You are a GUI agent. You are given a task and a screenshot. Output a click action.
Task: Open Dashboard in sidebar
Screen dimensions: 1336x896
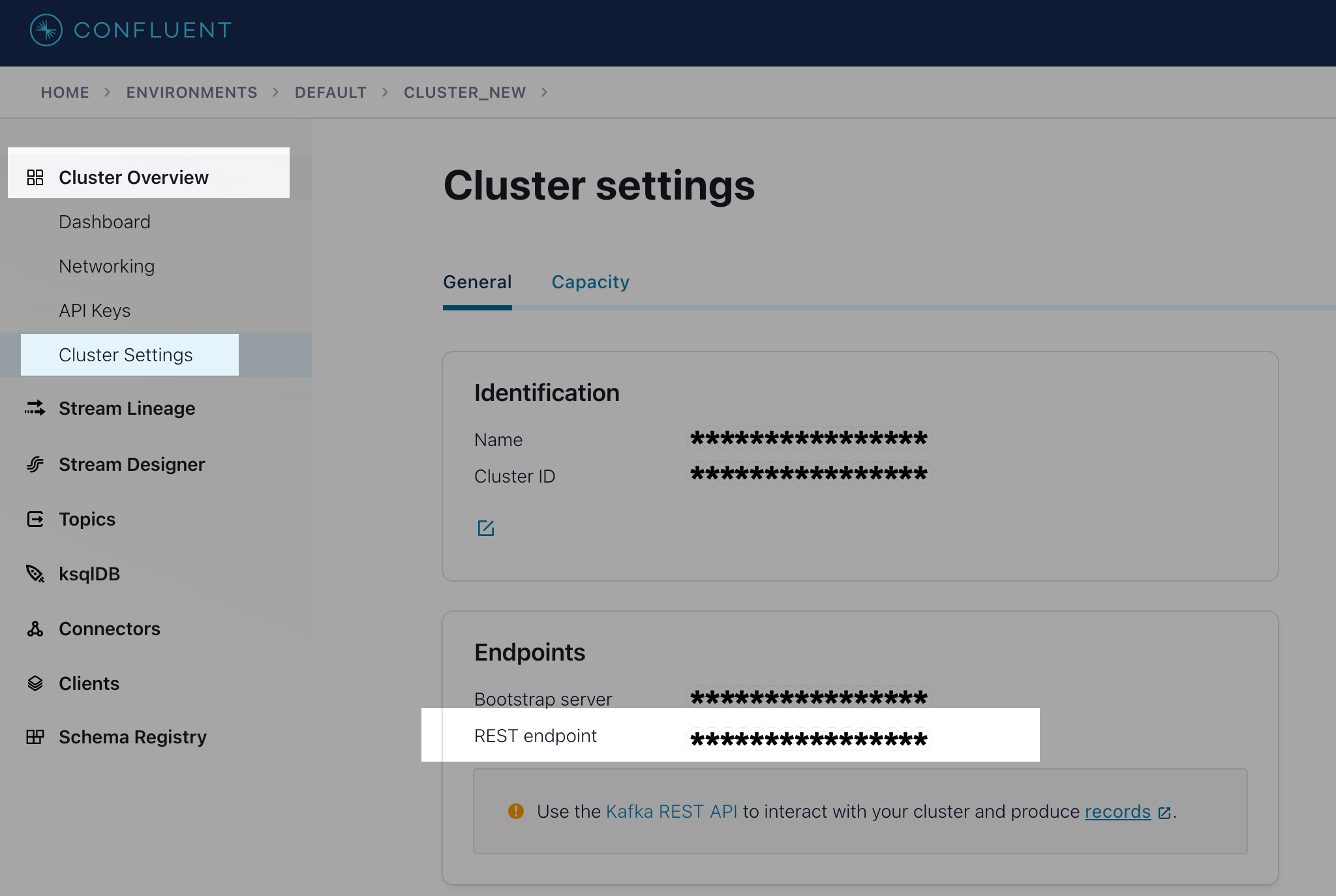coord(104,222)
